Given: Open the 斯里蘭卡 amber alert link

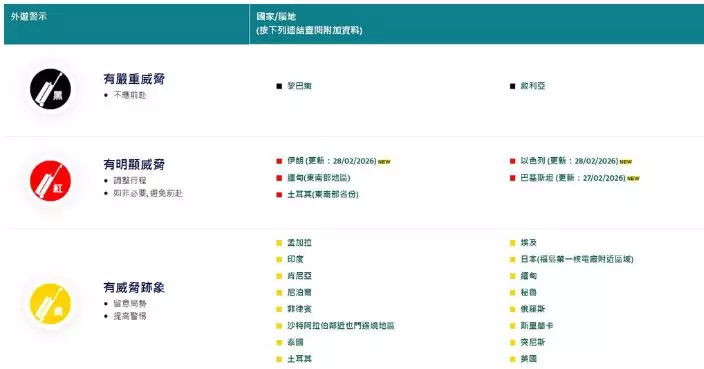Looking at the screenshot, I should [x=537, y=325].
